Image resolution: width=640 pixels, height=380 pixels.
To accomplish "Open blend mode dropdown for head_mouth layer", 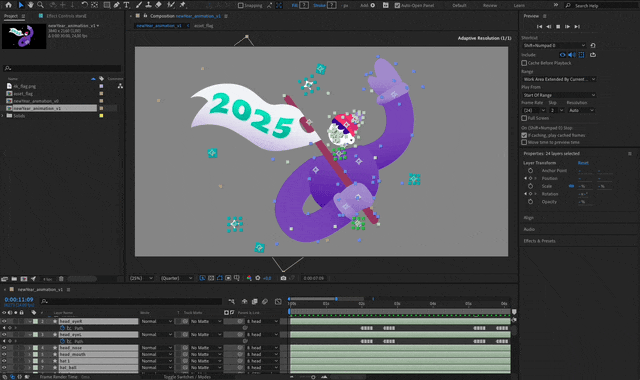I will (x=156, y=354).
